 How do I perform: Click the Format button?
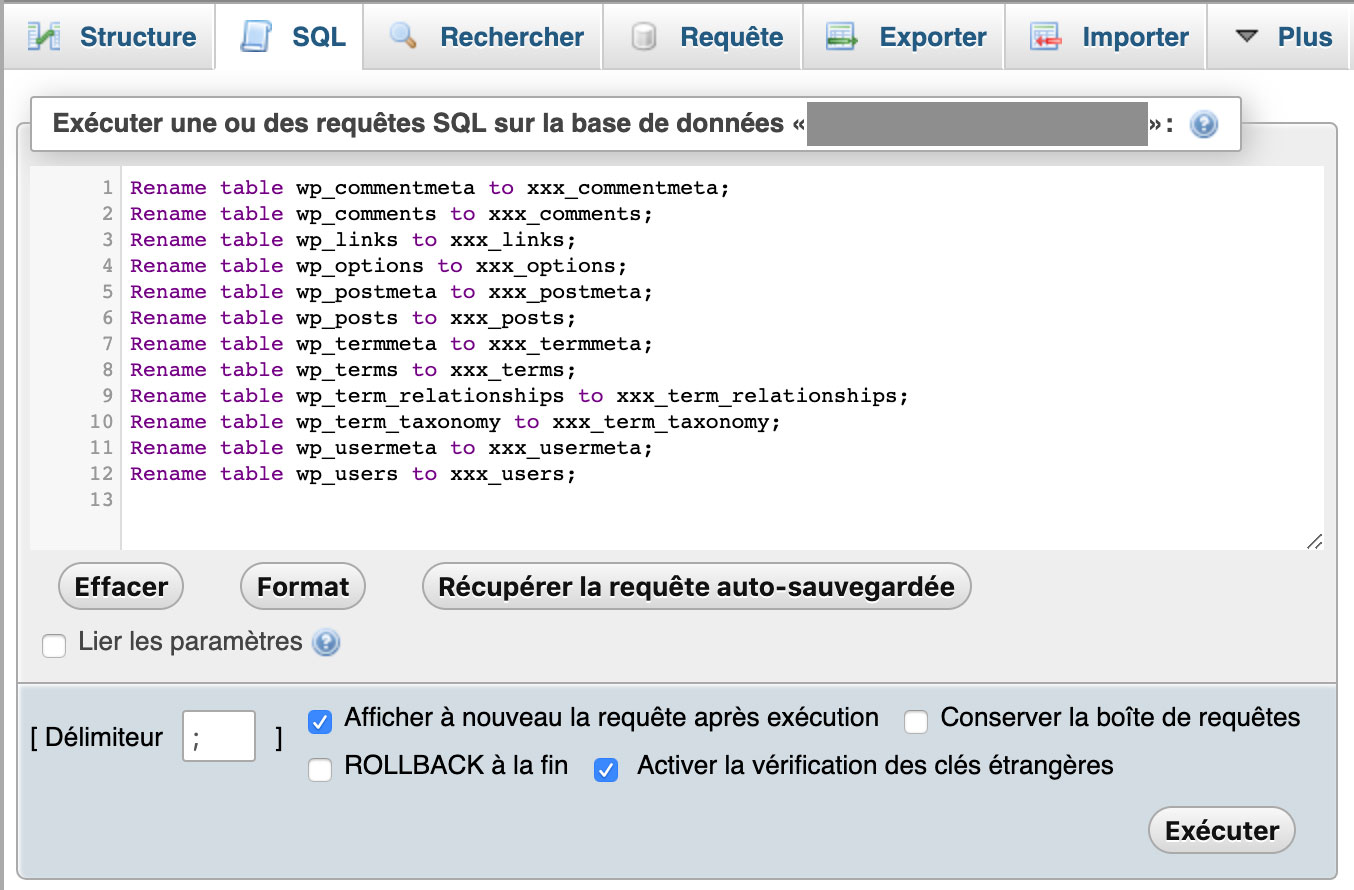tap(303, 586)
